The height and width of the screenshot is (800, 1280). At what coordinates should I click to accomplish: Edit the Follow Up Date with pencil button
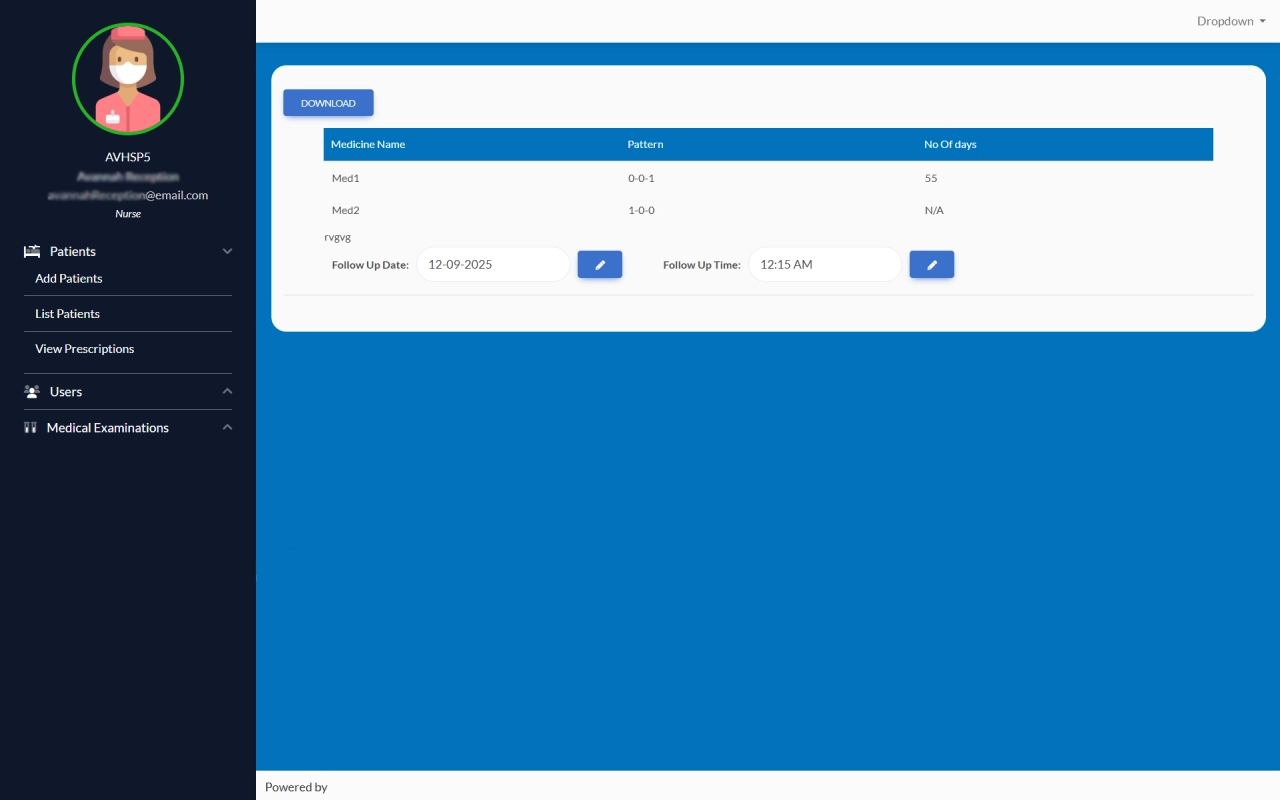600,265
